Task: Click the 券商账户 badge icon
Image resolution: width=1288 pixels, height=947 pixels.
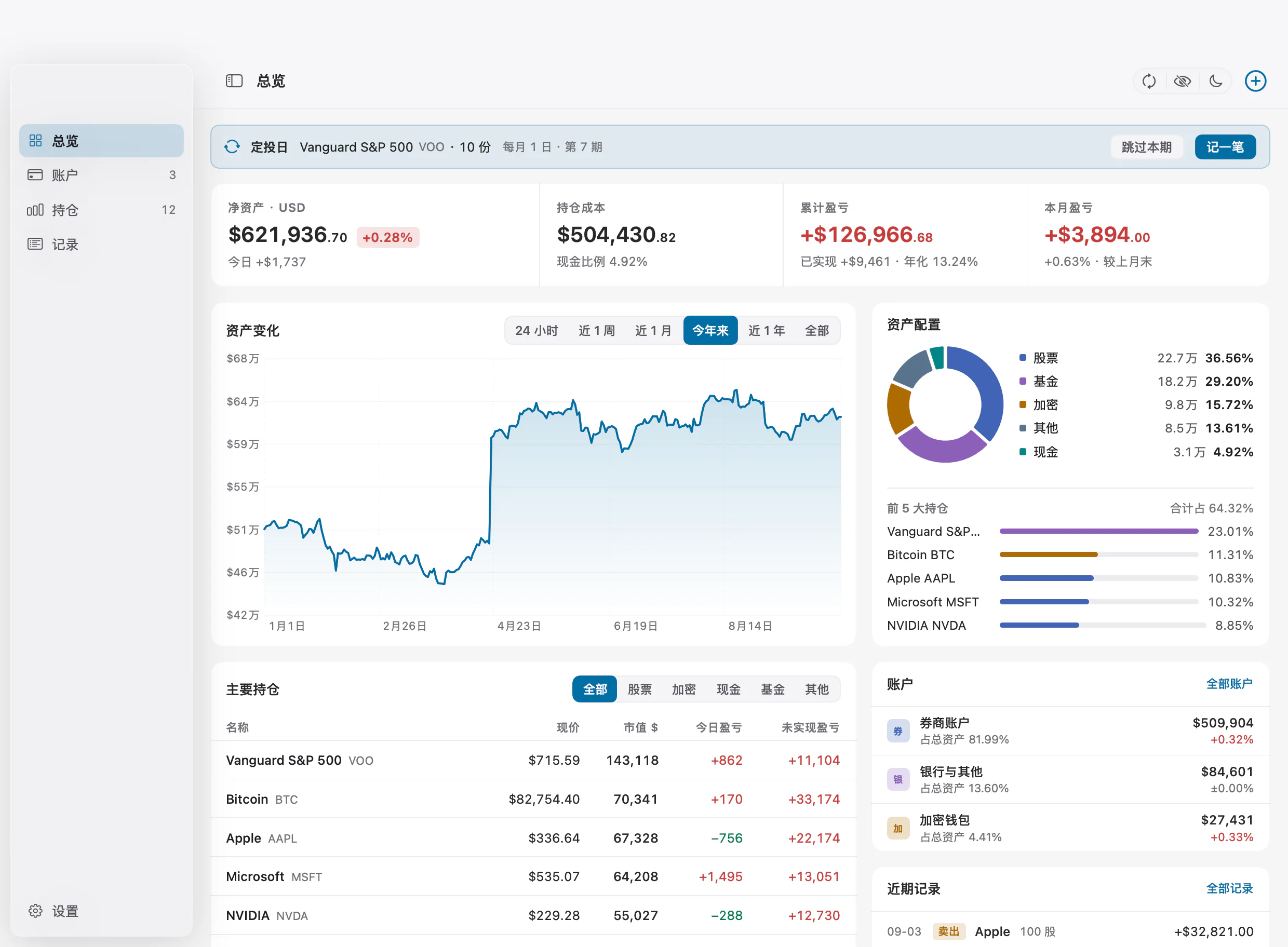Action: pyautogui.click(x=898, y=731)
